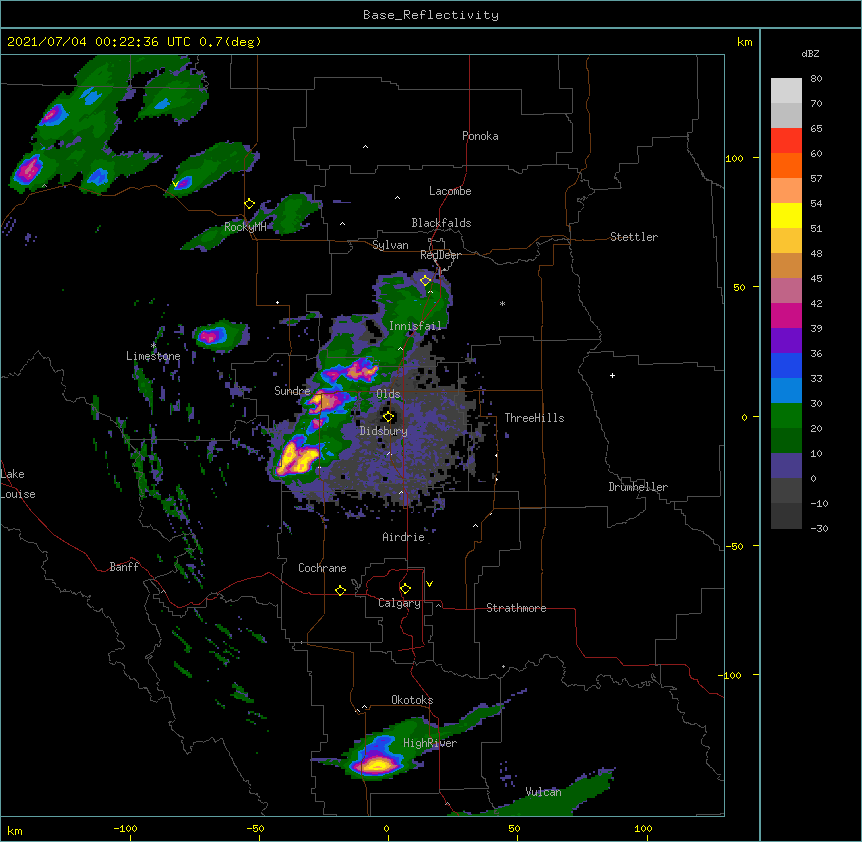Click the Olds town label
The width and height of the screenshot is (862, 842).
388,394
